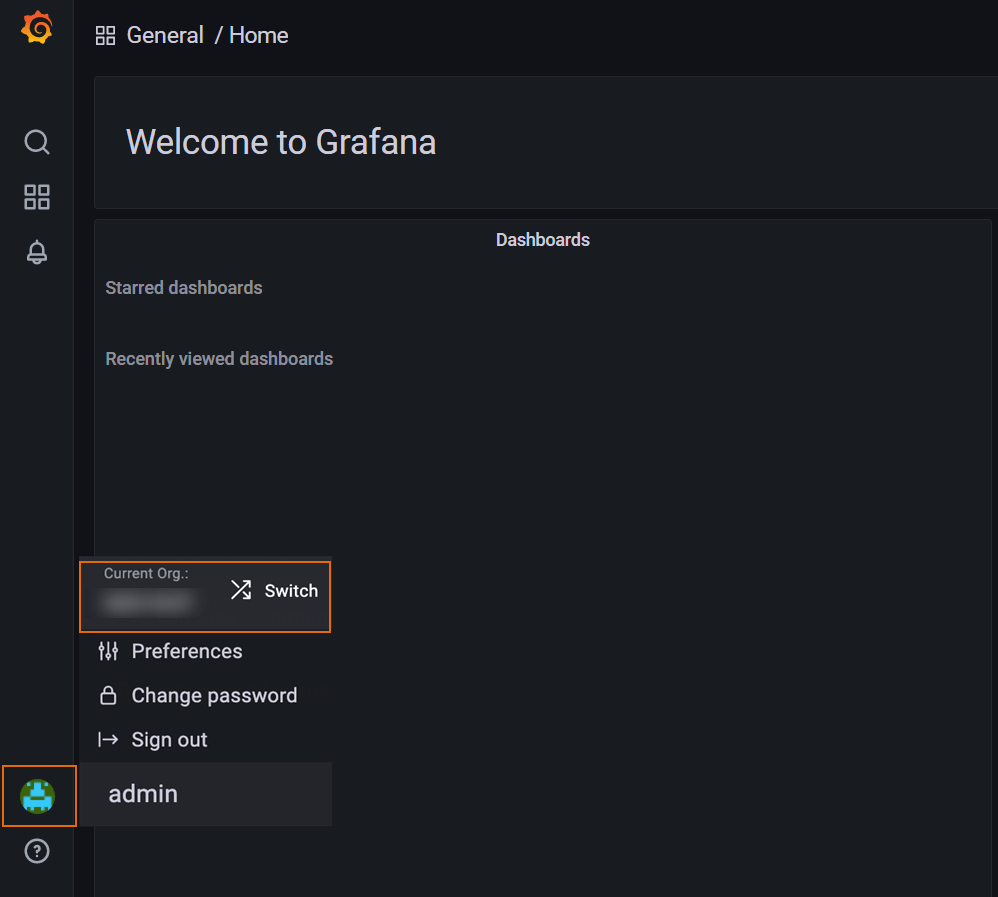The width and height of the screenshot is (998, 897).
Task: Click the Starred dashboards heading
Action: click(184, 288)
